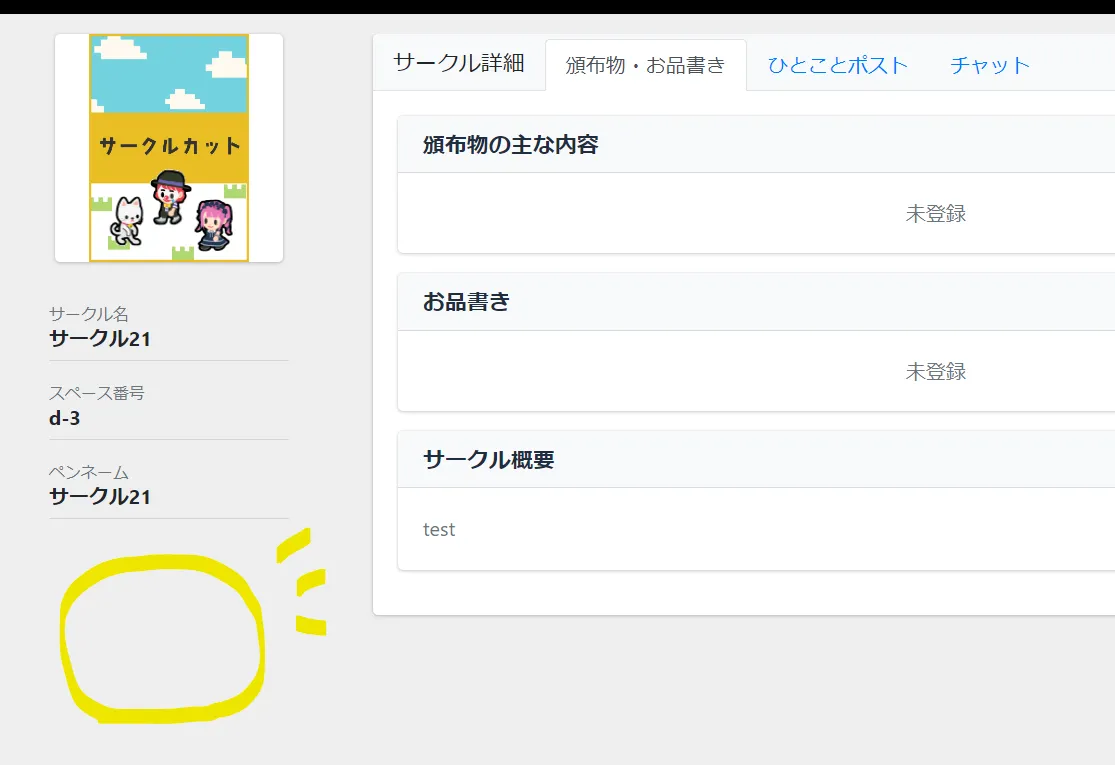Open the 頒布物・お品書き tab
The width and height of the screenshot is (1115, 765).
coord(645,66)
